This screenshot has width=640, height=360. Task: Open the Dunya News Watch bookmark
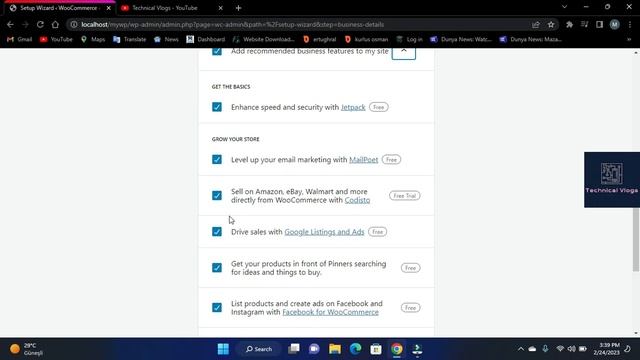461,39
